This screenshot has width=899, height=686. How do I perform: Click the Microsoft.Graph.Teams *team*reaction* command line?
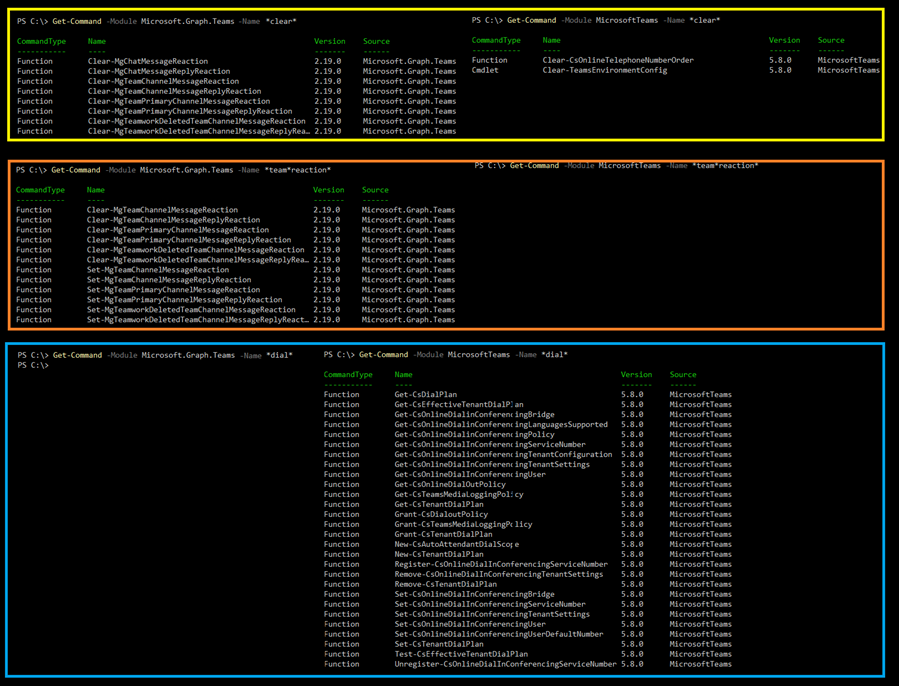(x=173, y=170)
